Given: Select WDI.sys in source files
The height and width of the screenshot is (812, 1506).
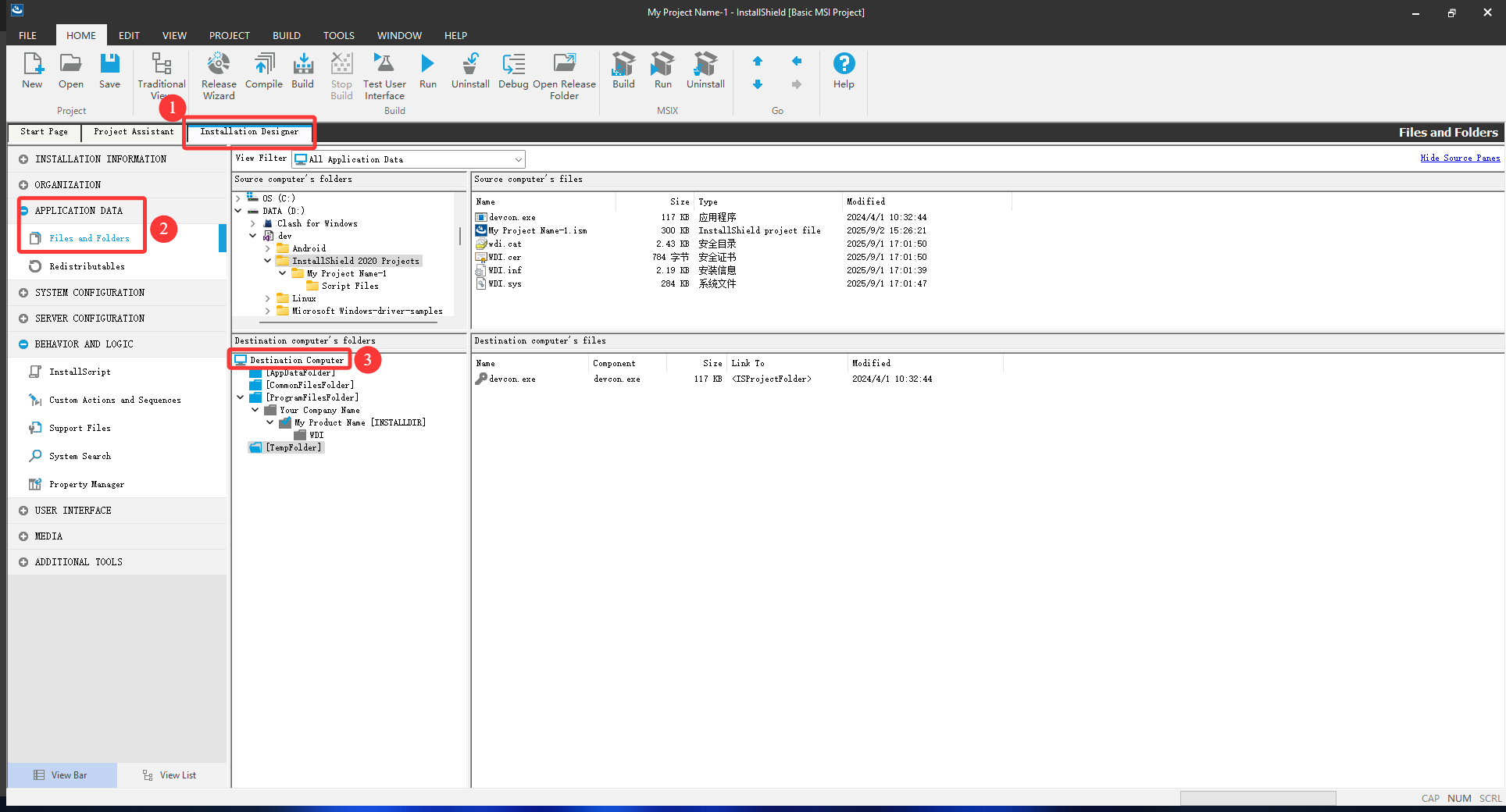Looking at the screenshot, I should (505, 283).
